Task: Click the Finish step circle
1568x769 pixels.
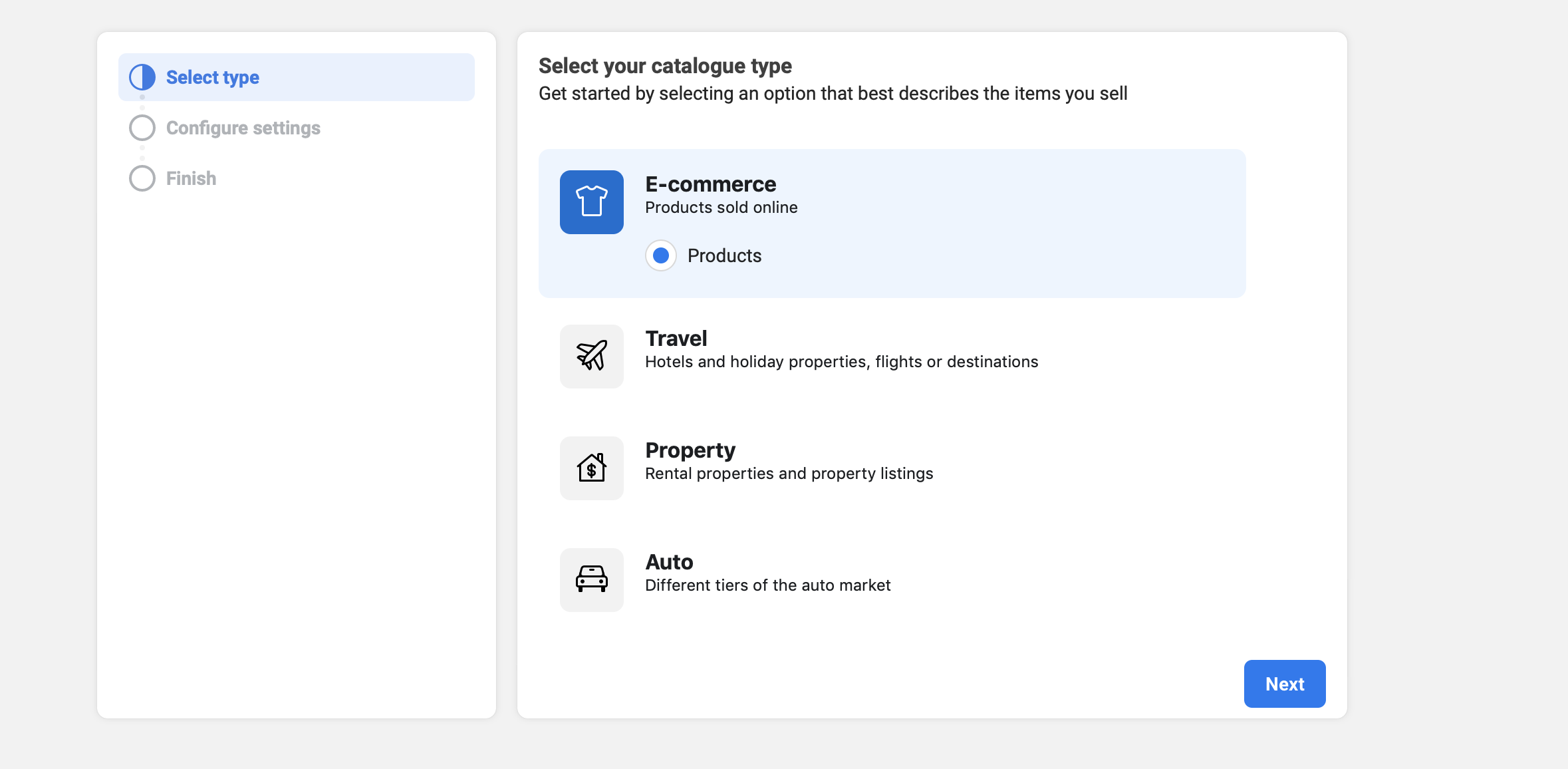Action: 142,178
